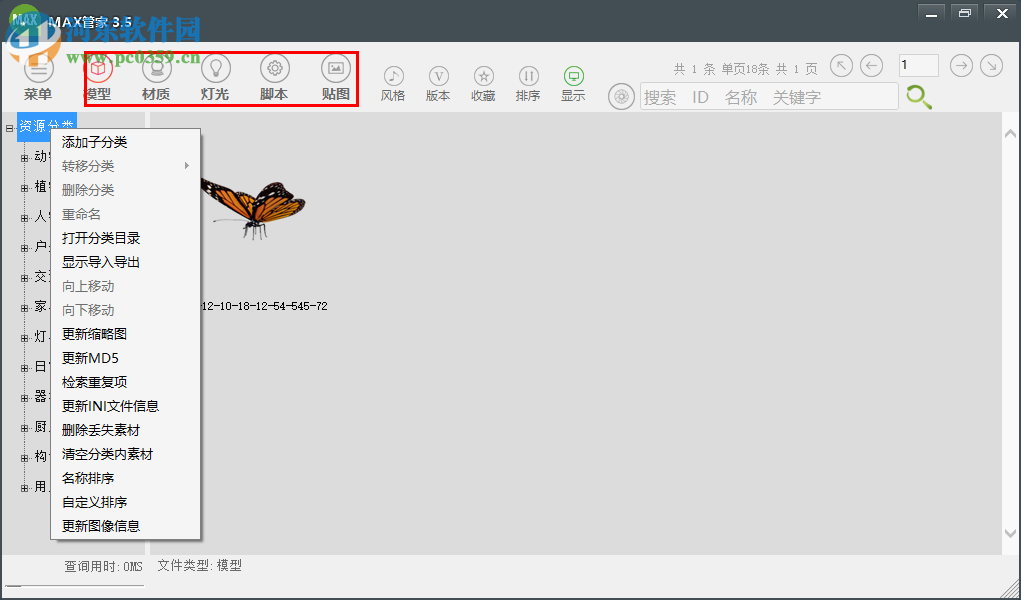Click the 风格 style icon
Image resolution: width=1021 pixels, height=600 pixels.
[x=393, y=76]
